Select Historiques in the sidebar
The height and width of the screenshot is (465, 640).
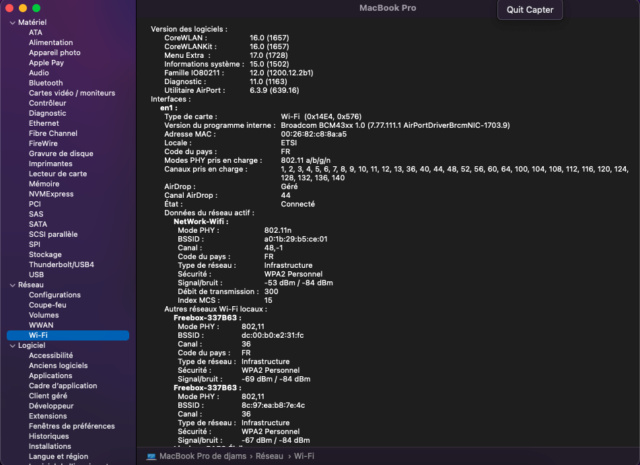click(49, 436)
